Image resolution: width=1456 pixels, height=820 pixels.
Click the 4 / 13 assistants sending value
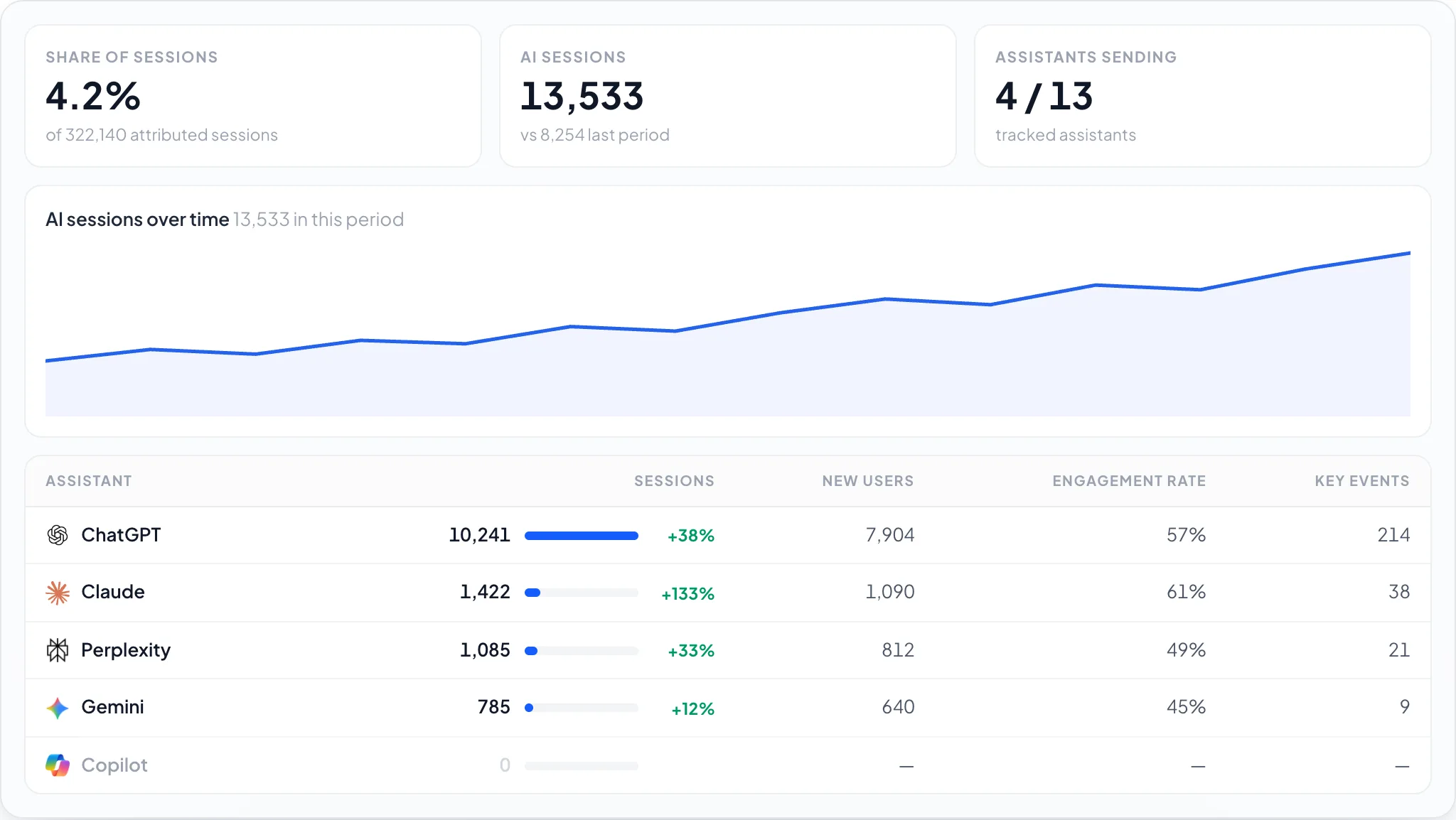[x=1044, y=97]
